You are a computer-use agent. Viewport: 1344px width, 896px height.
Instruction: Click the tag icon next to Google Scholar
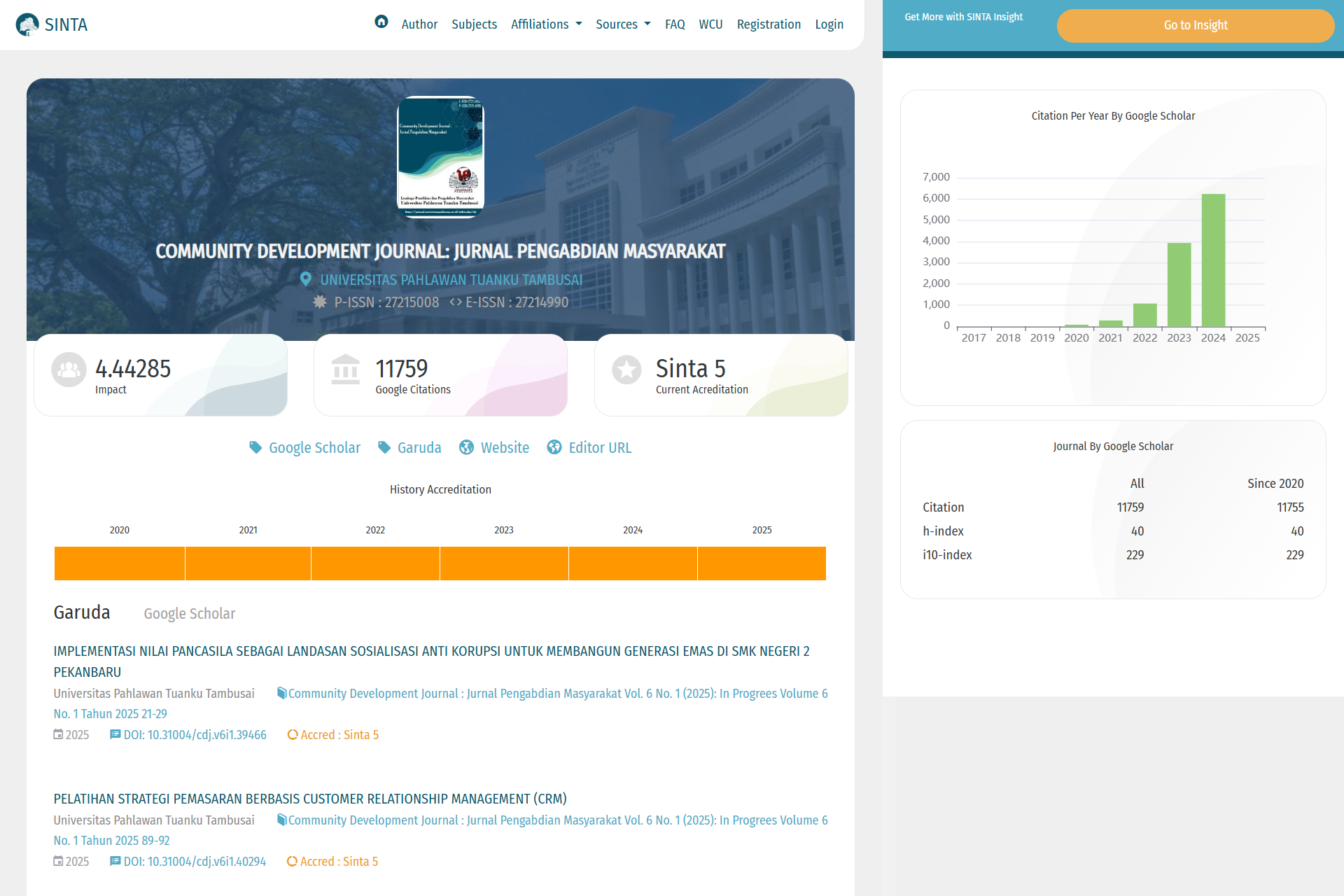[255, 447]
